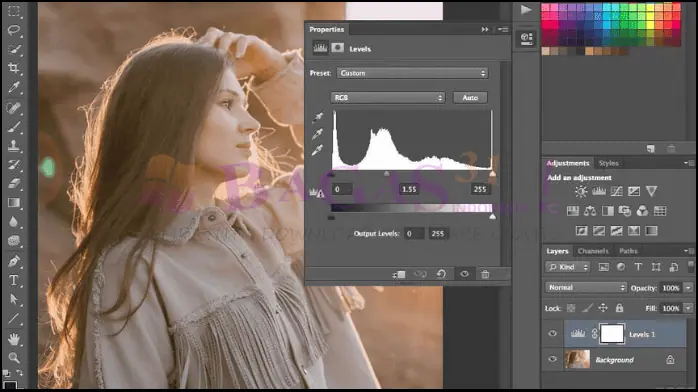This screenshot has width=698, height=392.
Task: Select the Crop tool
Action: 14,68
